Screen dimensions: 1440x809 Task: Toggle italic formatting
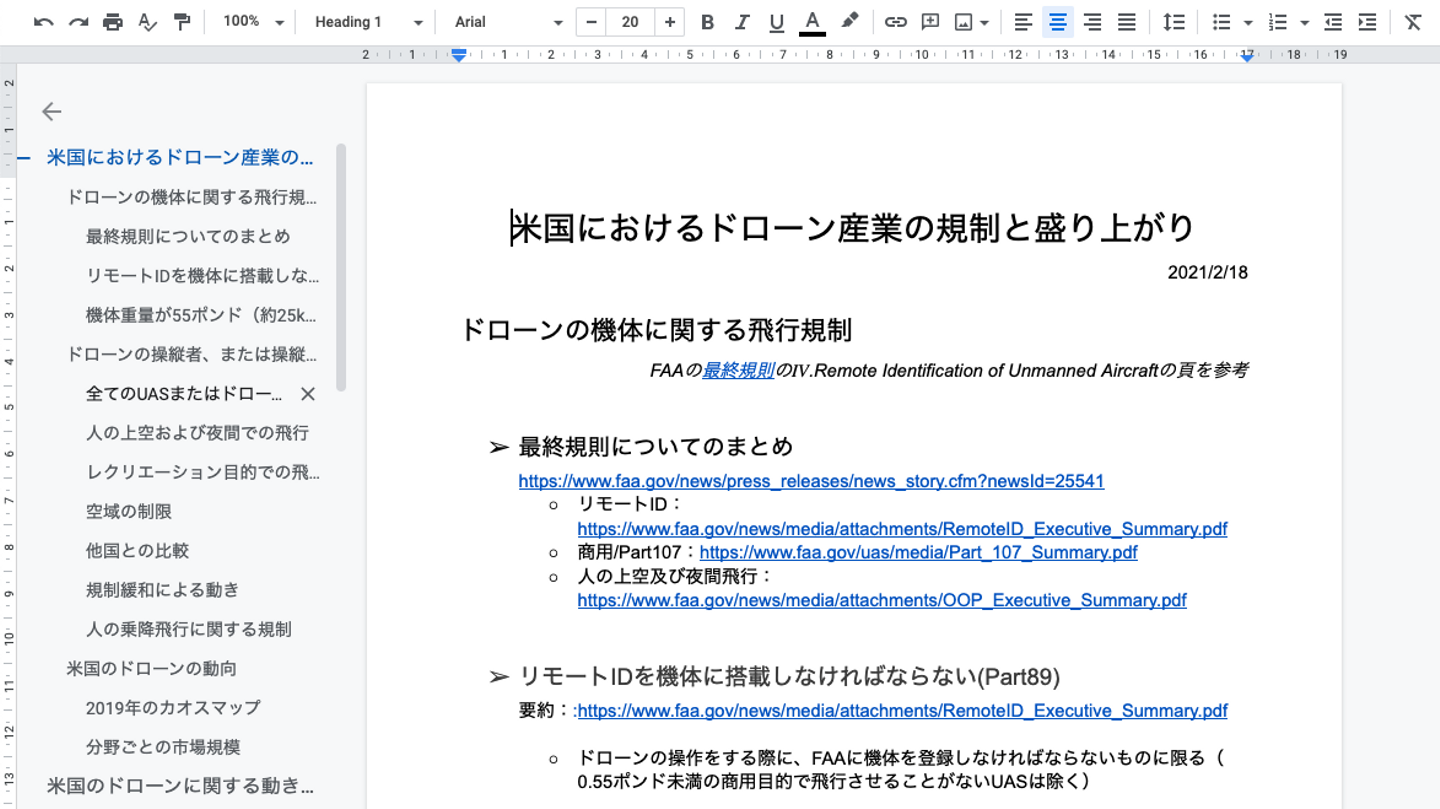[x=741, y=22]
